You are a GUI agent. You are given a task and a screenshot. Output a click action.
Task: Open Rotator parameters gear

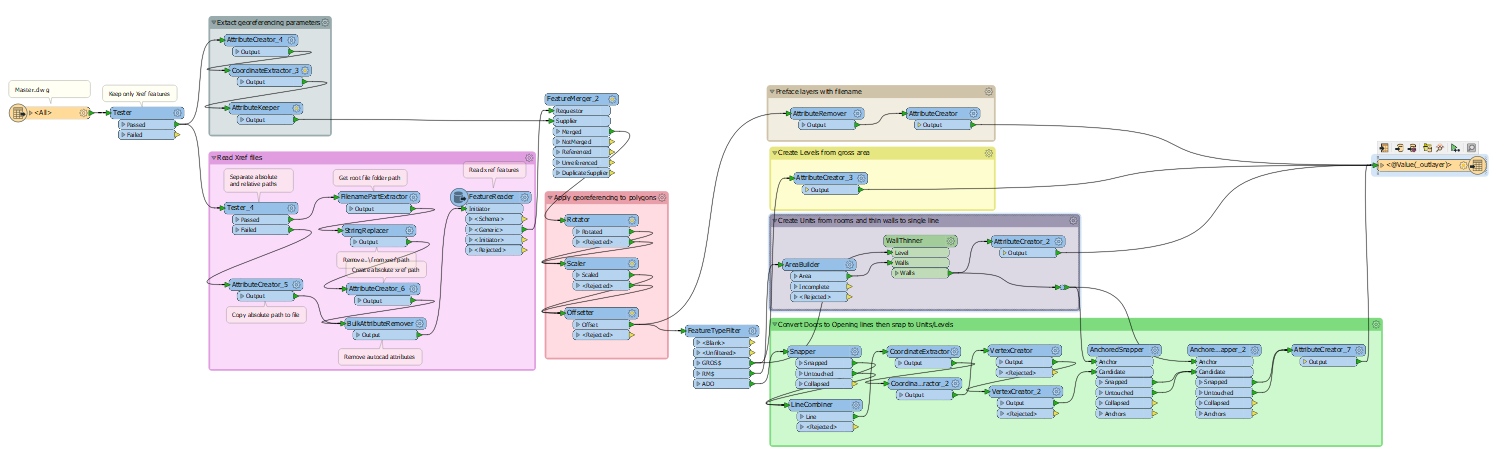click(632, 220)
